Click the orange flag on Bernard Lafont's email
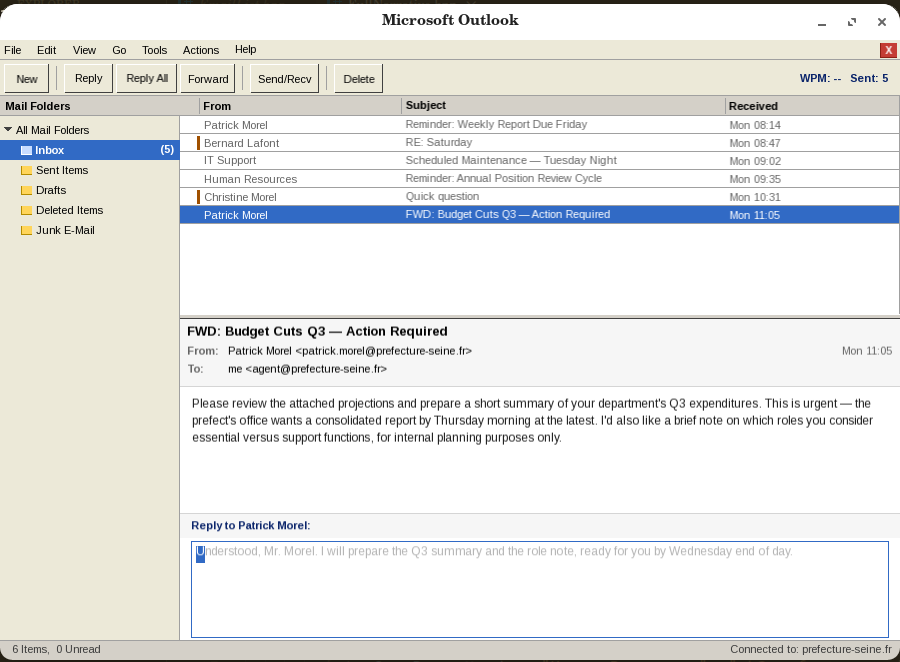 click(x=199, y=143)
